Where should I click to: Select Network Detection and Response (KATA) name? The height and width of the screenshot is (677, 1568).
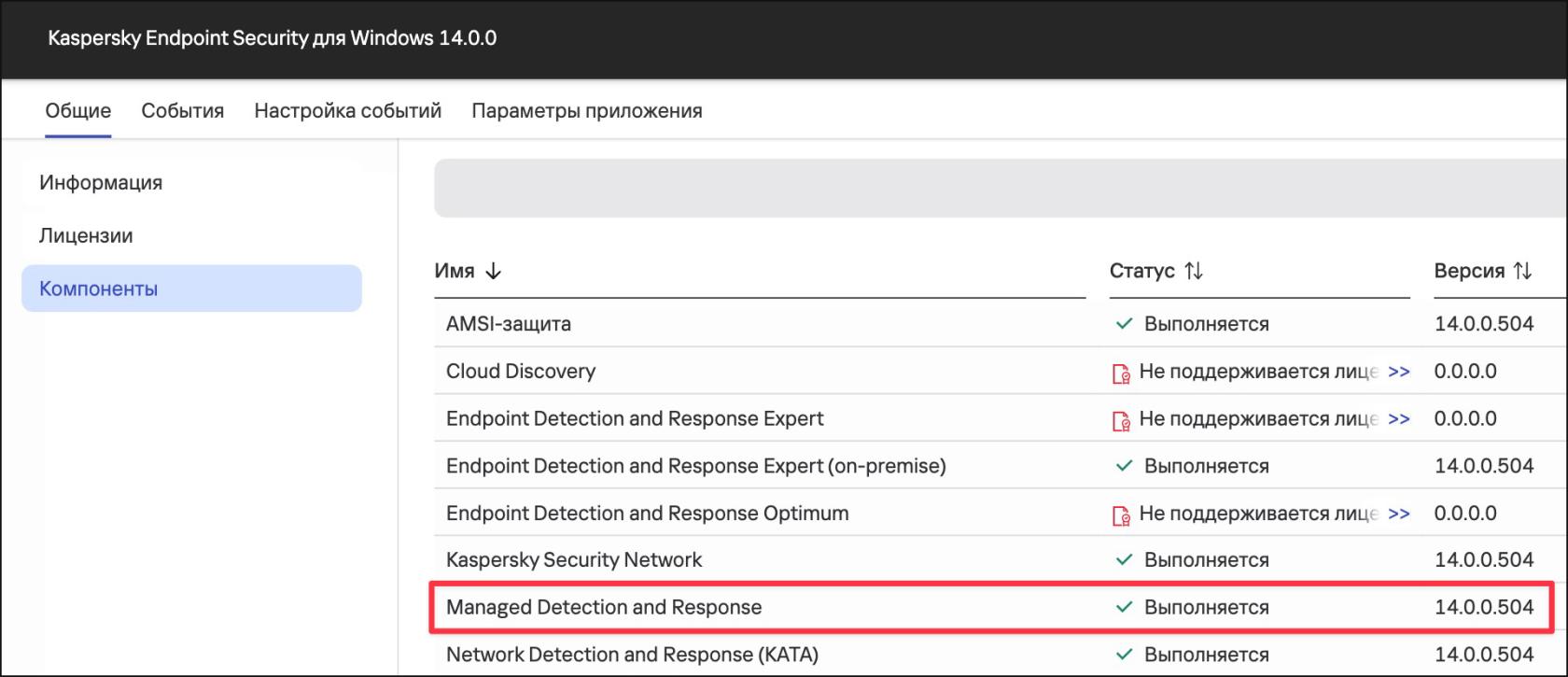coord(632,655)
